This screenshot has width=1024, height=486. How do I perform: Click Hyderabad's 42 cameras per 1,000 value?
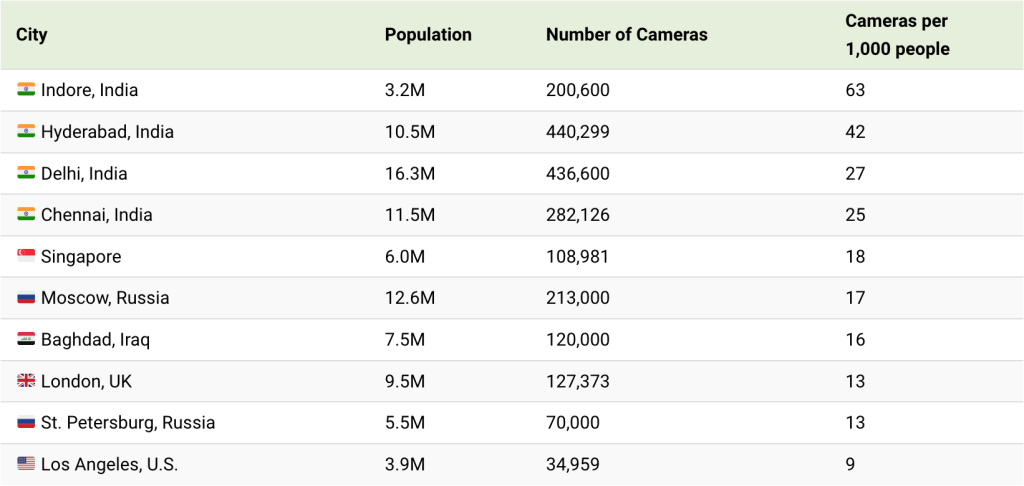tap(855, 132)
